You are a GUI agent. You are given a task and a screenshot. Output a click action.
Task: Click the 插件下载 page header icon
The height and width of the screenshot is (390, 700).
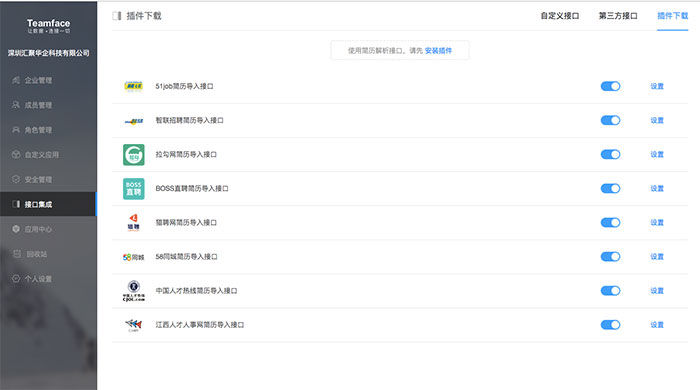[117, 16]
